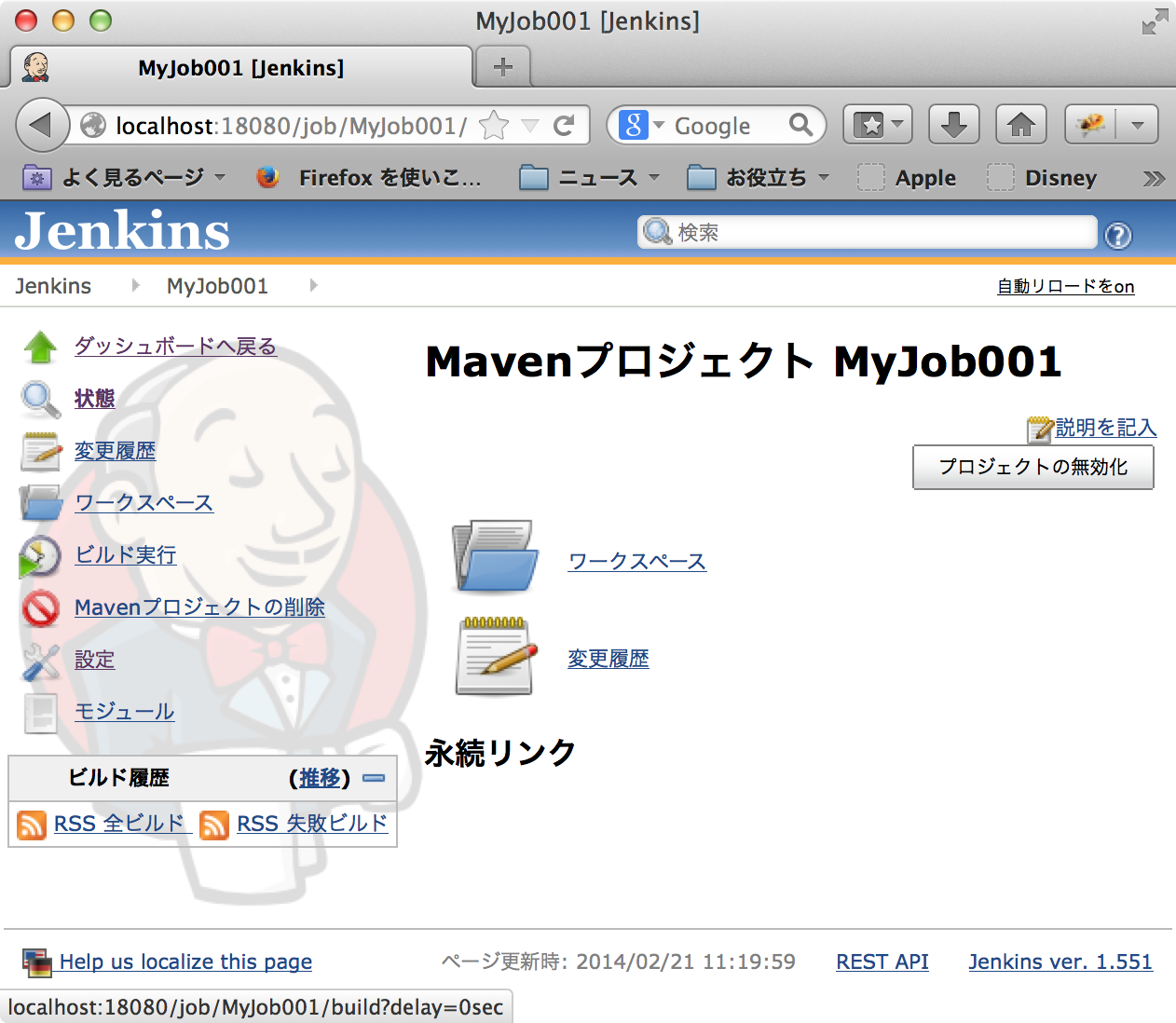Open the REST API link
The height and width of the screenshot is (1023, 1176).
pos(882,962)
